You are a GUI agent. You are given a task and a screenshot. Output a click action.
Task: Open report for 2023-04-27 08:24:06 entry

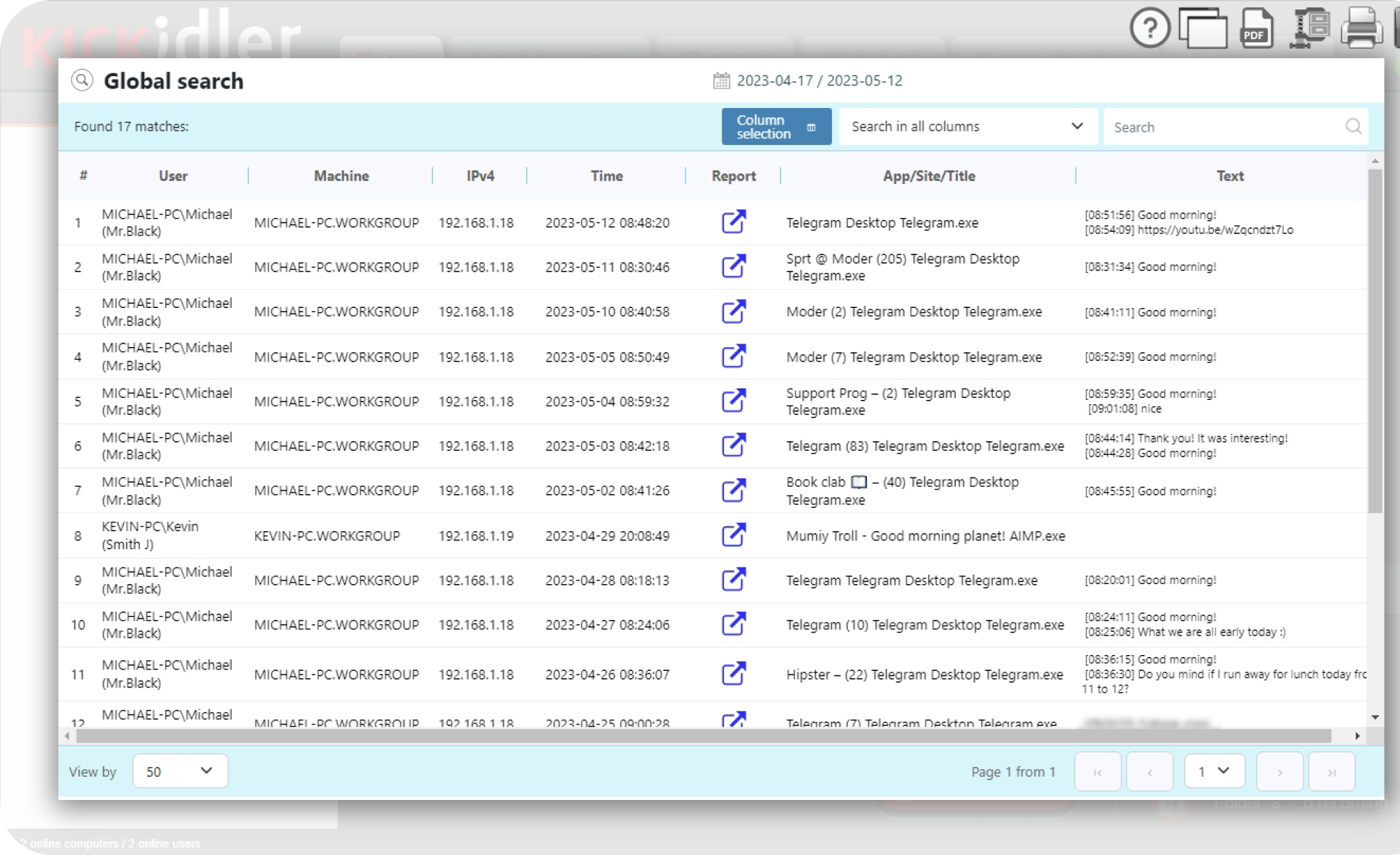coord(733,624)
